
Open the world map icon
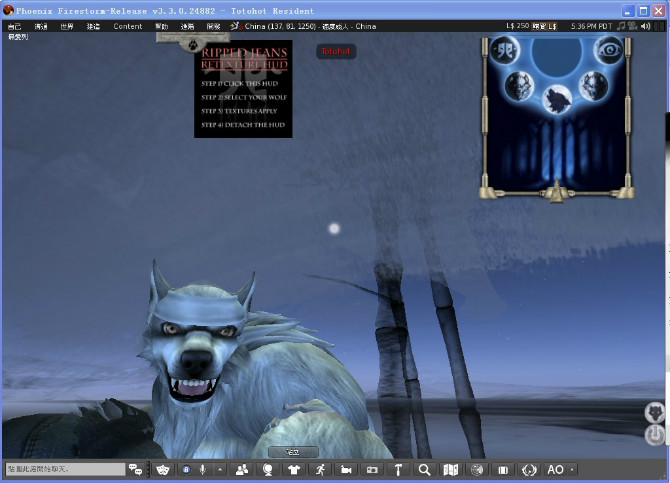pos(450,470)
